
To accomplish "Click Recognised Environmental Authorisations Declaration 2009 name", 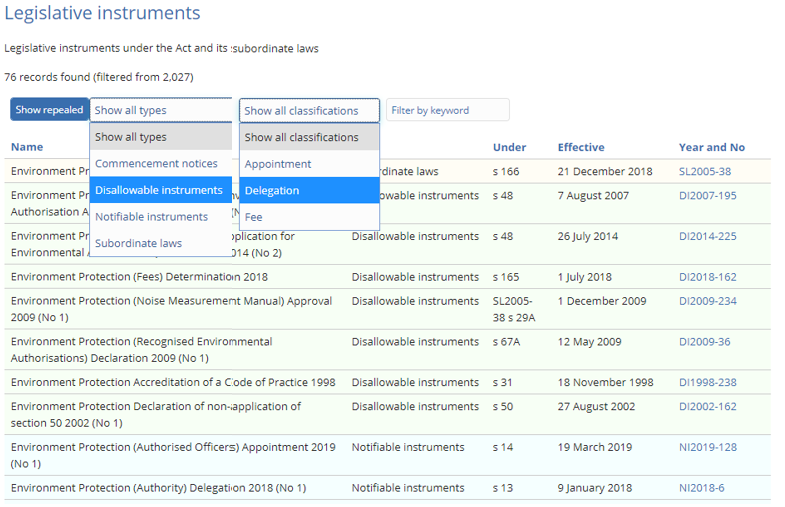I will click(142, 350).
